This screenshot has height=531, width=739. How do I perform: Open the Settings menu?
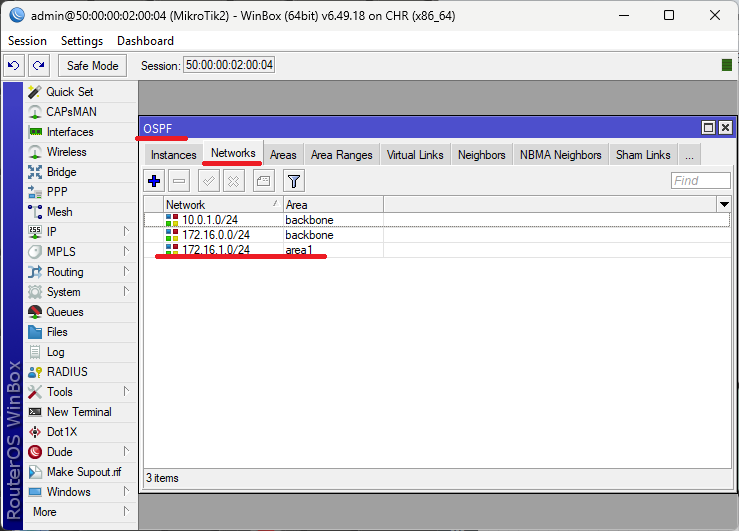[81, 41]
